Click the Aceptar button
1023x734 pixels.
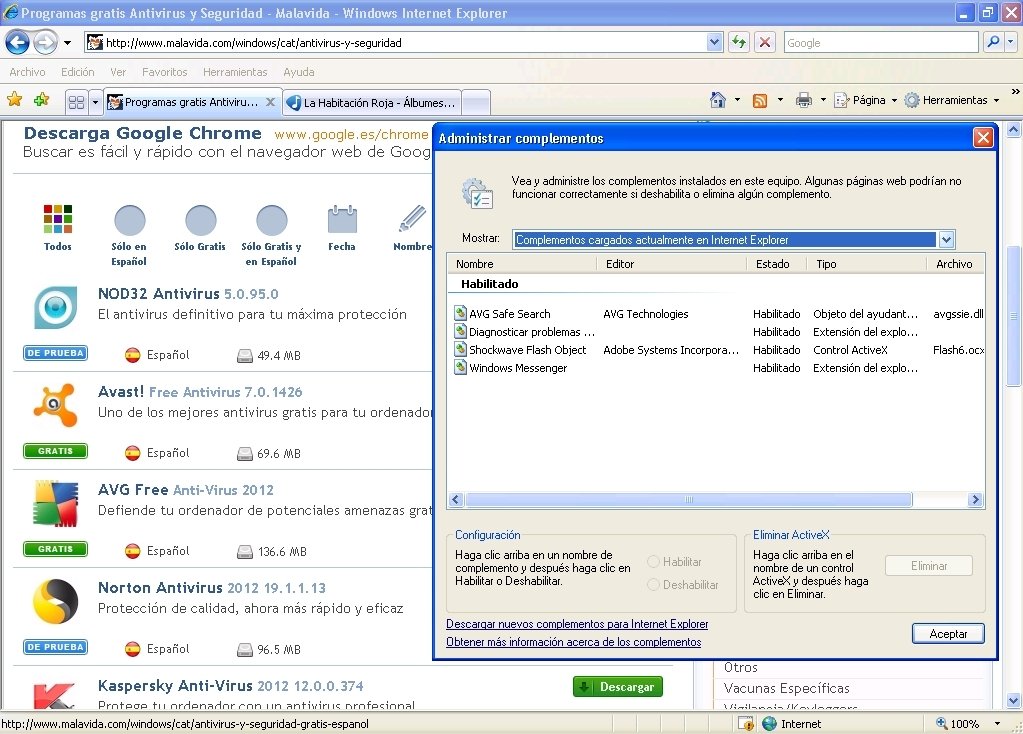(948, 634)
